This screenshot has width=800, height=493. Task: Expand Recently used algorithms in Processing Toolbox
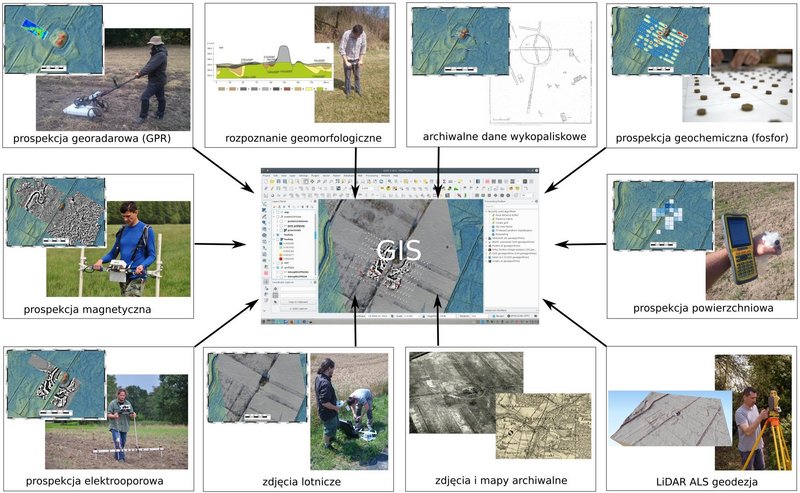coord(486,211)
